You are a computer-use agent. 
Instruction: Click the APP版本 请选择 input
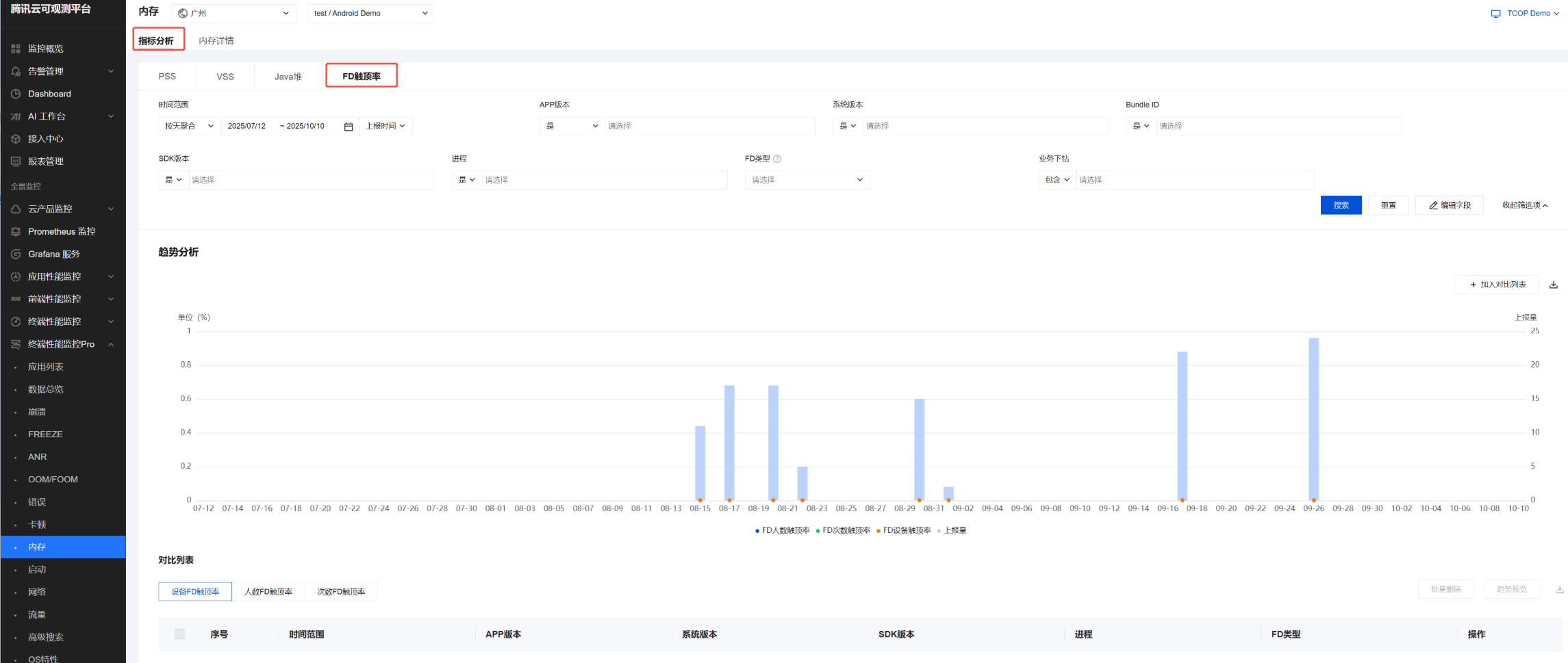(710, 126)
